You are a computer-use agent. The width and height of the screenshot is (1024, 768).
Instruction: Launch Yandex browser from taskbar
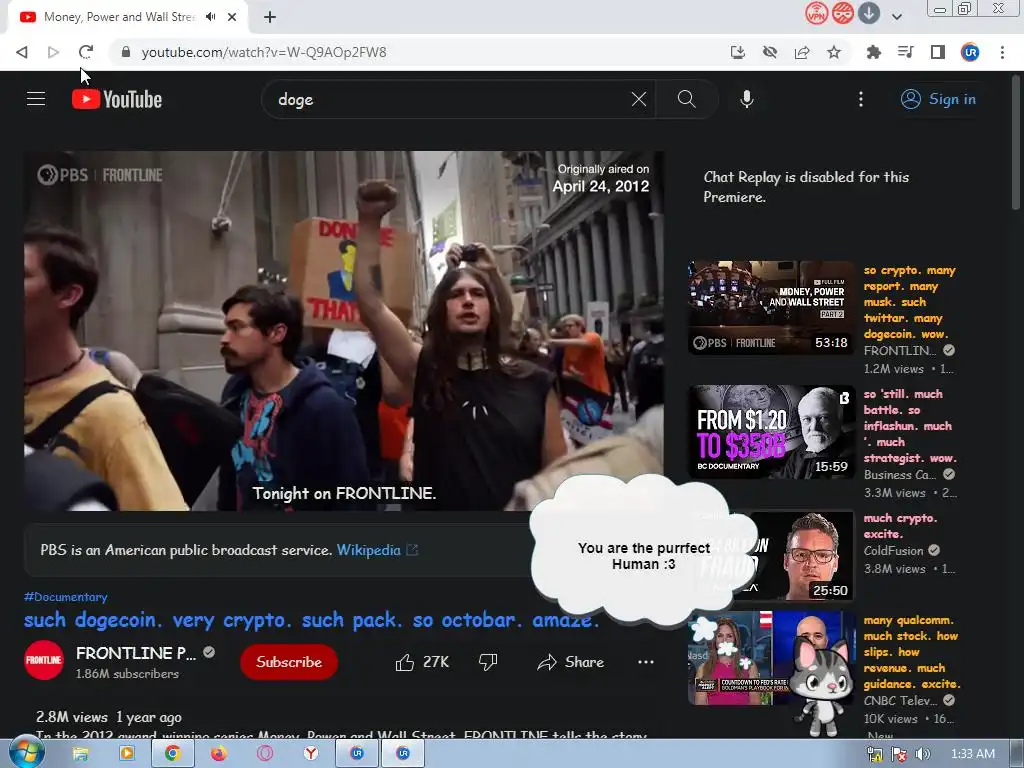coord(311,754)
